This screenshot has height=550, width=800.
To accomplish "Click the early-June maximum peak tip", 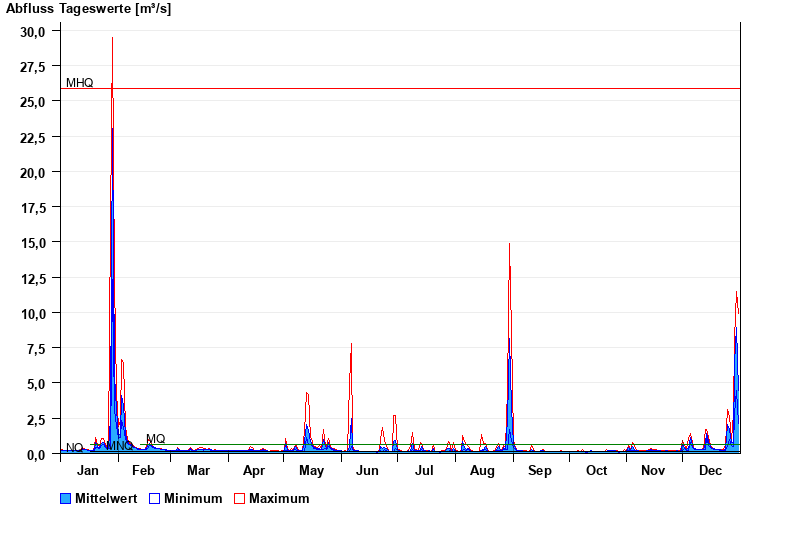I will pyautogui.click(x=351, y=344).
